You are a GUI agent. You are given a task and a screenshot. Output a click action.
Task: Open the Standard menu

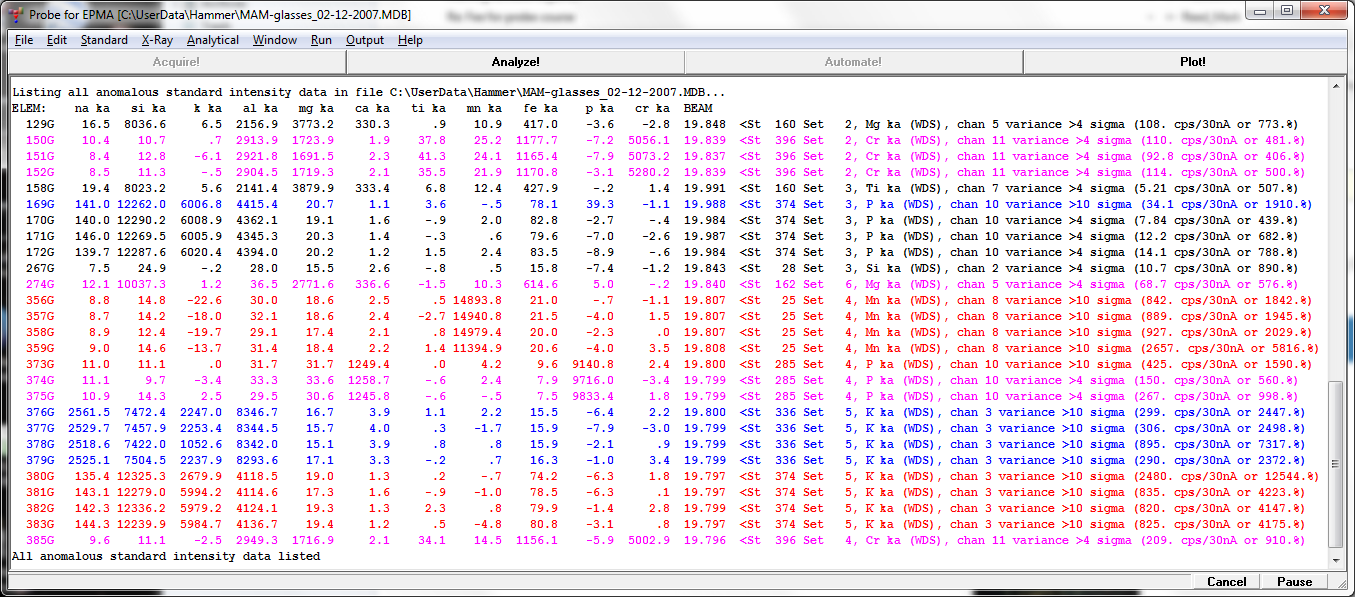pyautogui.click(x=104, y=40)
